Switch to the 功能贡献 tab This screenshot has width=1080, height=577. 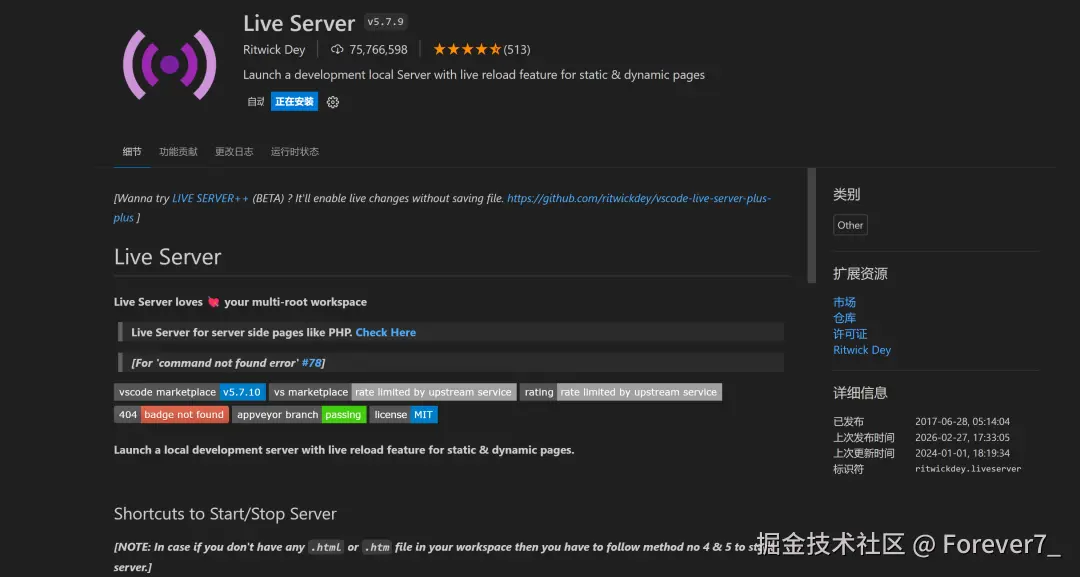click(178, 151)
